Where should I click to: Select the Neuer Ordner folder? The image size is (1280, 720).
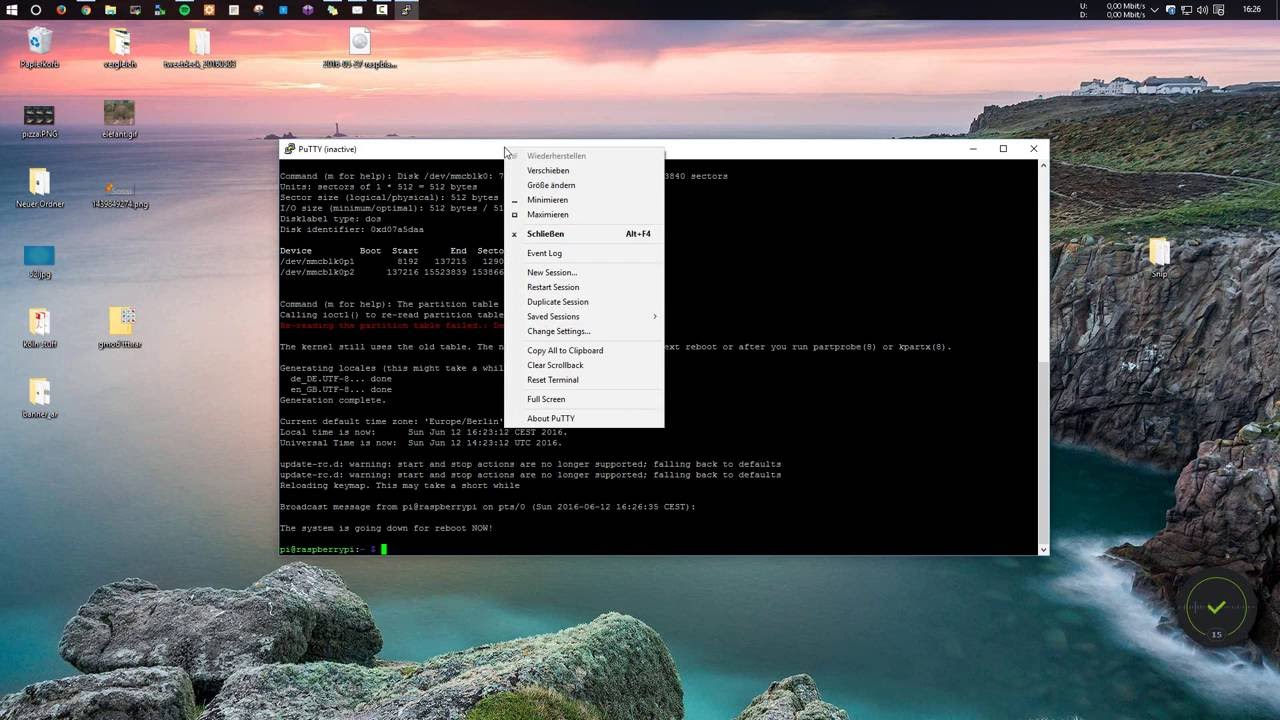(x=39, y=189)
